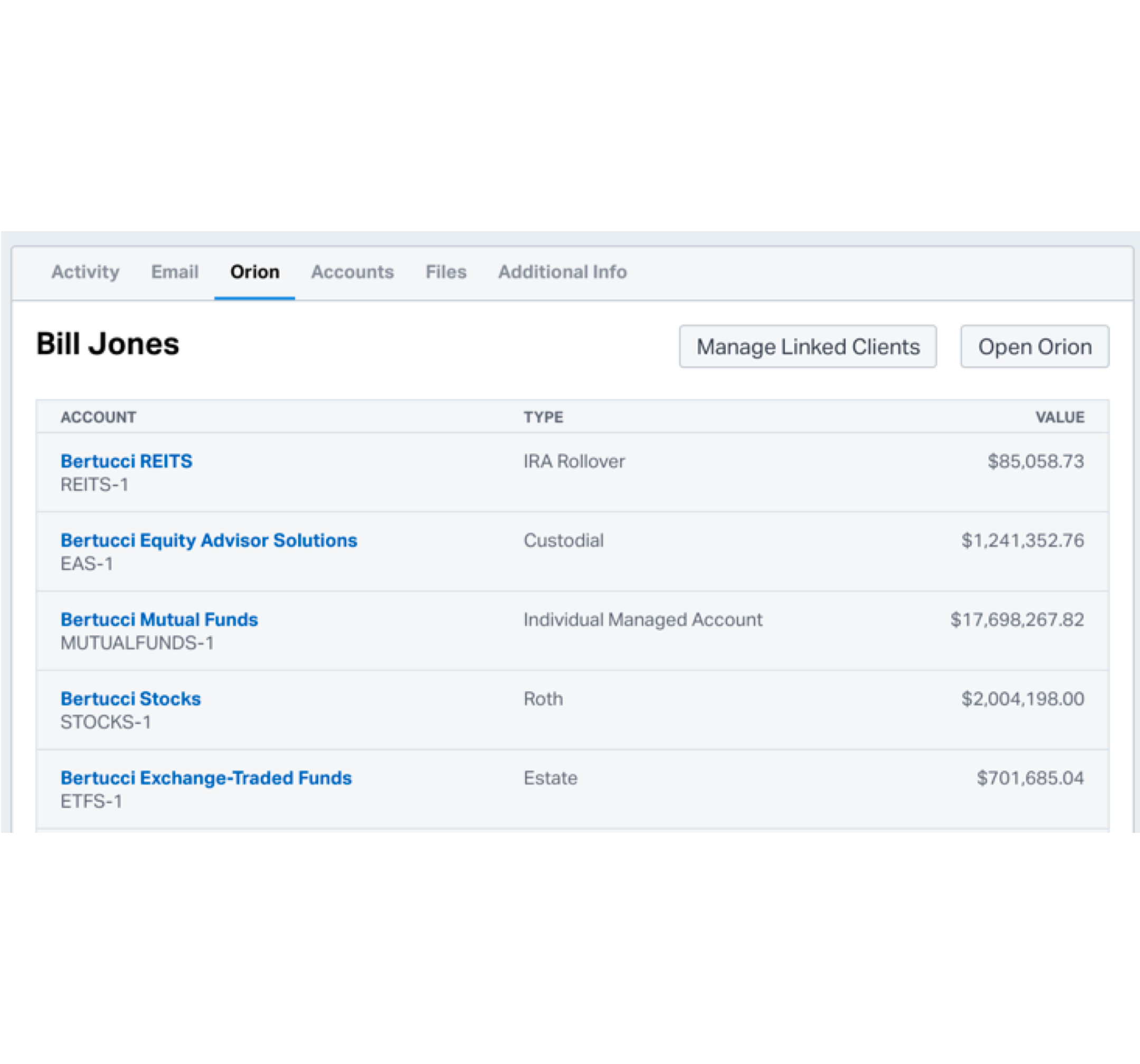
Task: Click the Estate type cell
Action: click(x=550, y=777)
